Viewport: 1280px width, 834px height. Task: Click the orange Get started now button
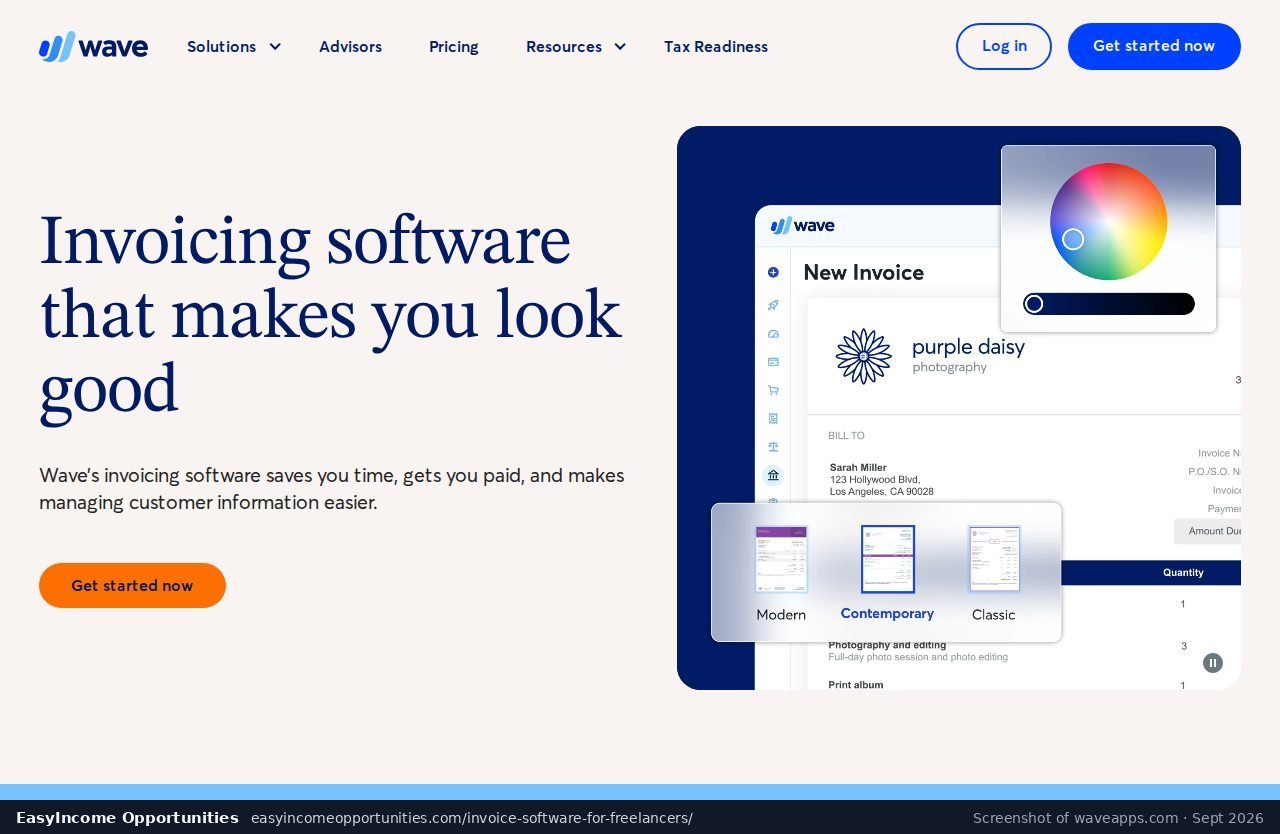click(132, 585)
